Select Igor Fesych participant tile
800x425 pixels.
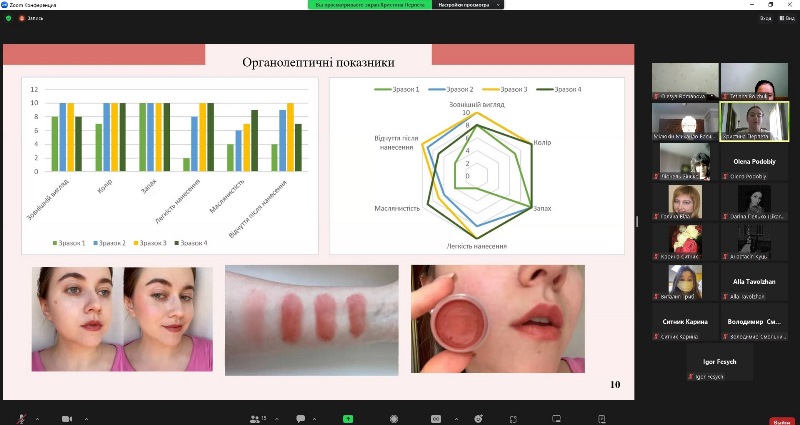tap(719, 362)
